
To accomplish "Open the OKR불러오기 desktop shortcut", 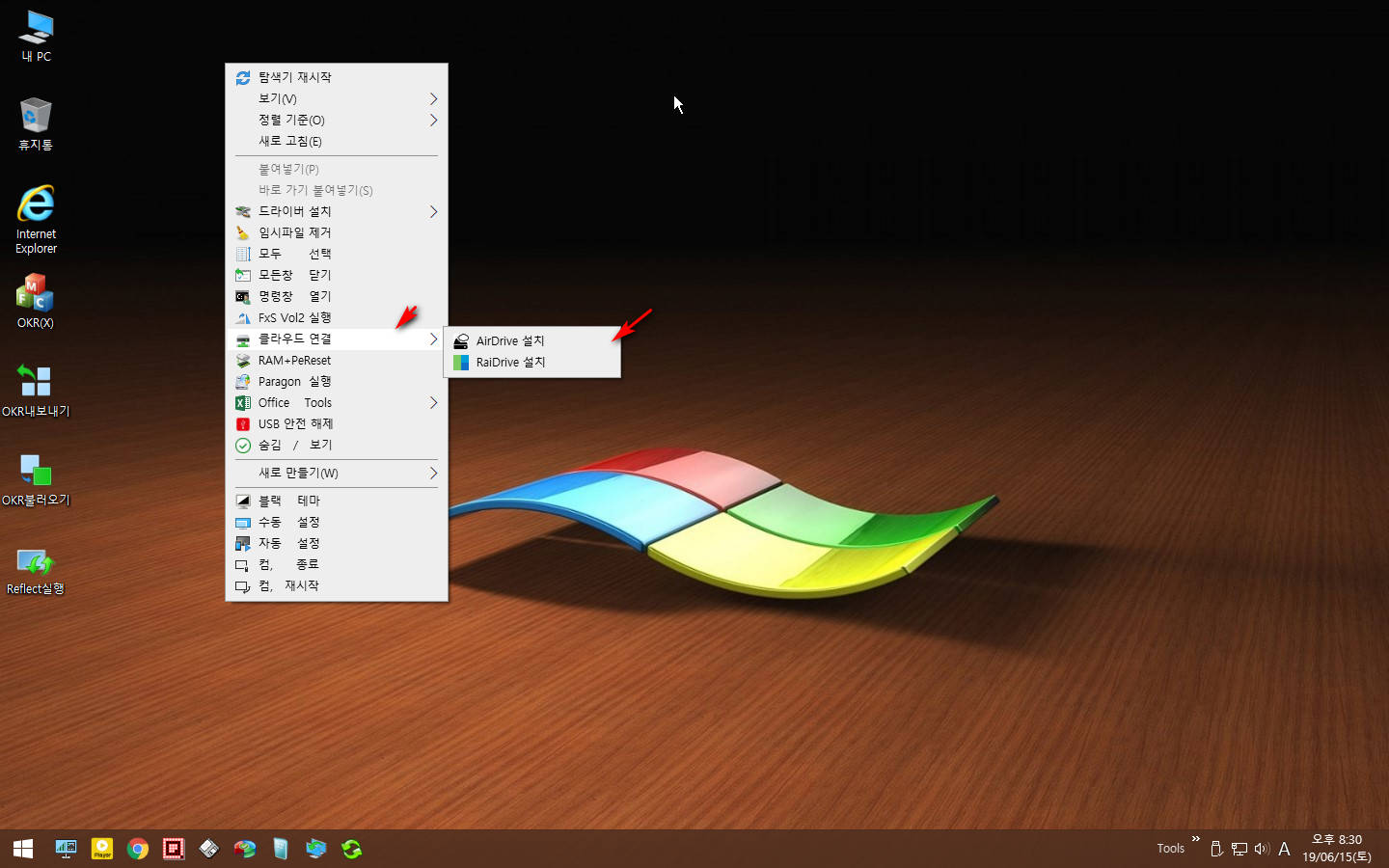I will click(36, 478).
